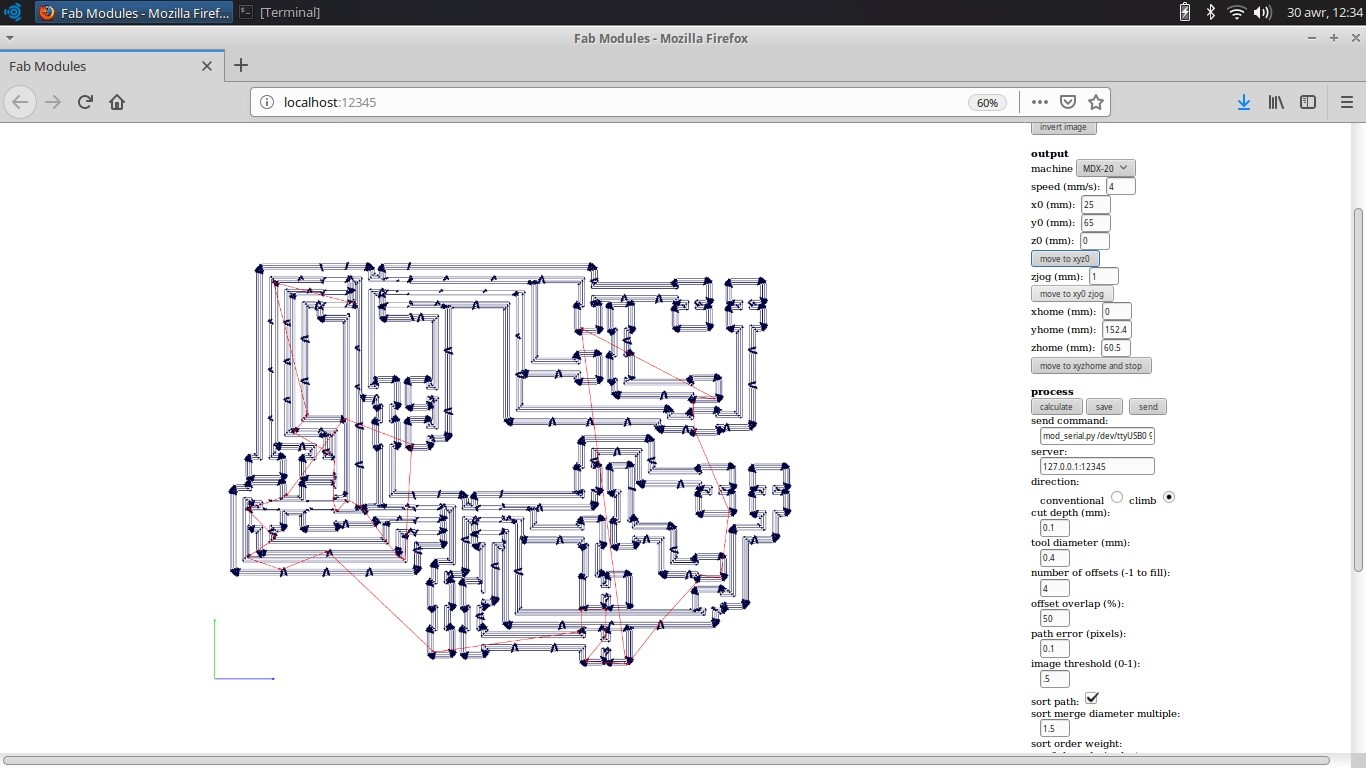Edit the number of offsets field

1055,588
